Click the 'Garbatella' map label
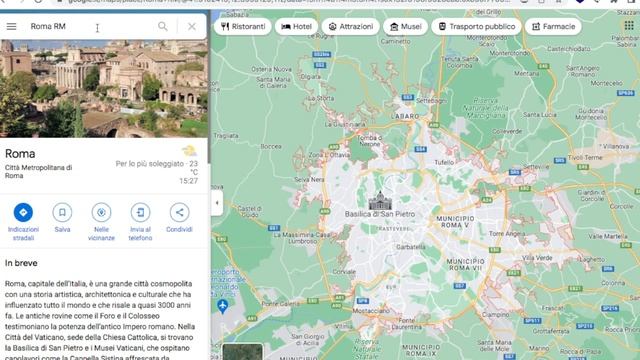640x360 pixels. tap(411, 247)
